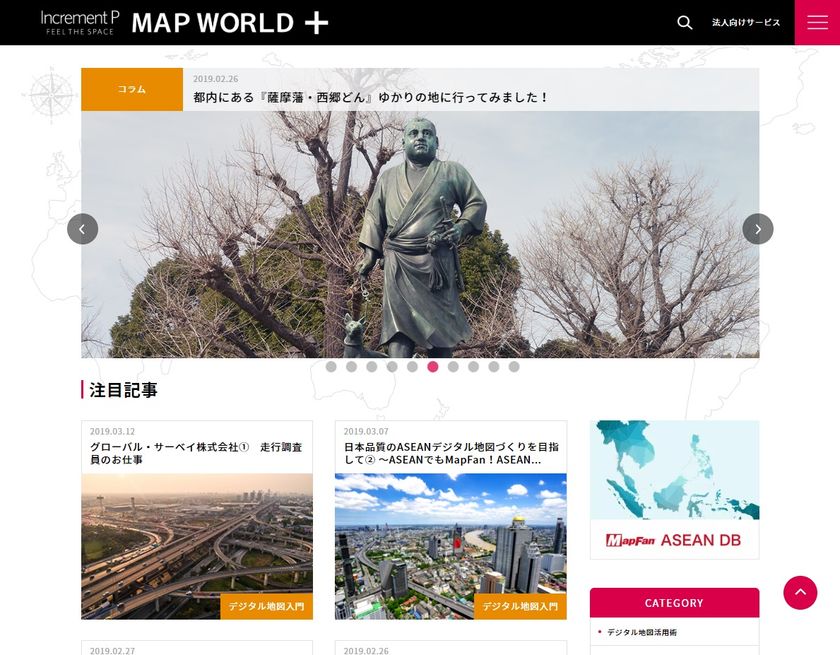The height and width of the screenshot is (655, 840).
Task: Select the active pink carousel dot
Action: coord(432,368)
